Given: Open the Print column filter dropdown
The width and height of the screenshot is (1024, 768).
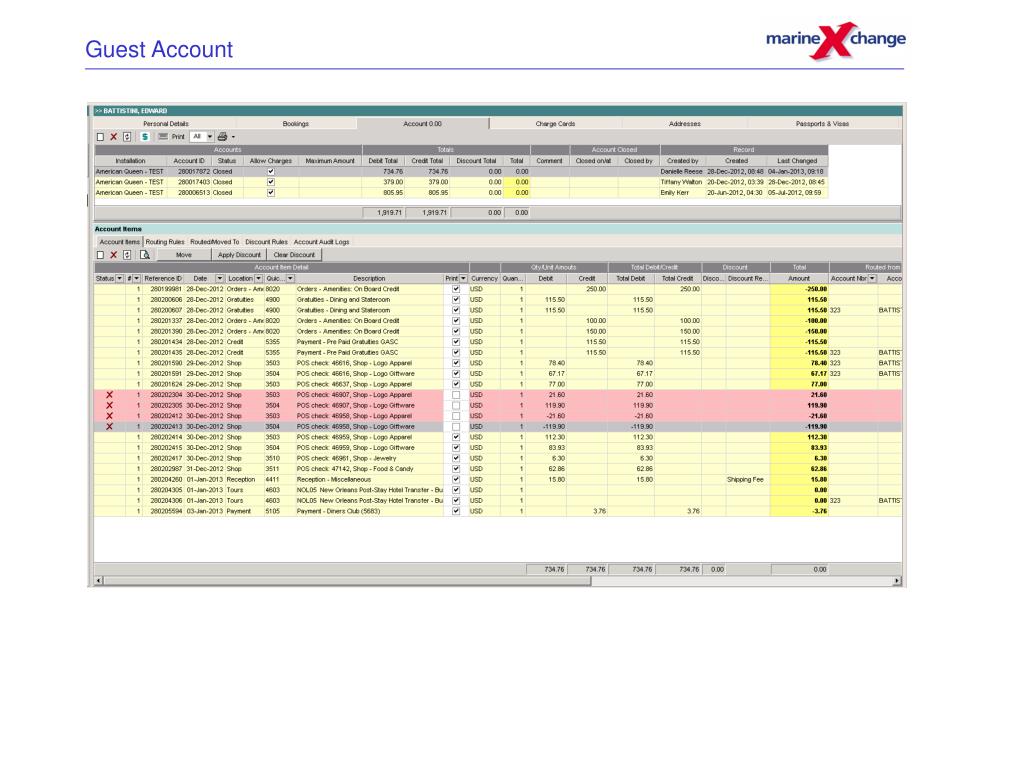Looking at the screenshot, I should 464,279.
